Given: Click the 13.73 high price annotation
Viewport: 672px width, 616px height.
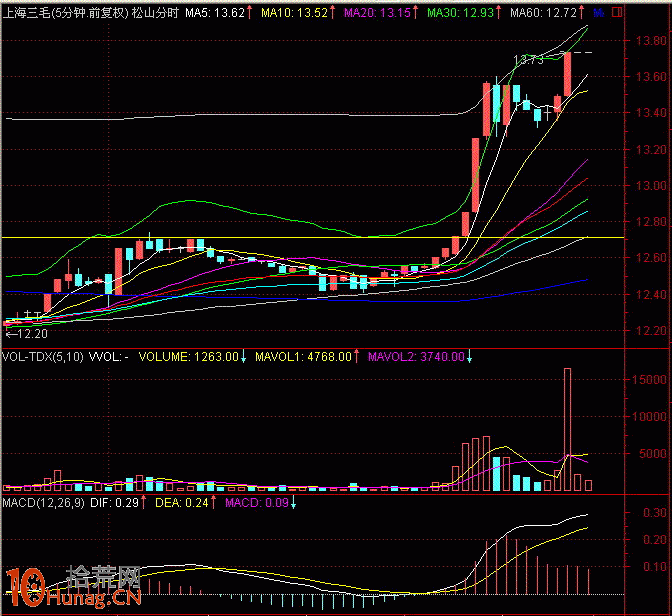Looking at the screenshot, I should tap(528, 60).
